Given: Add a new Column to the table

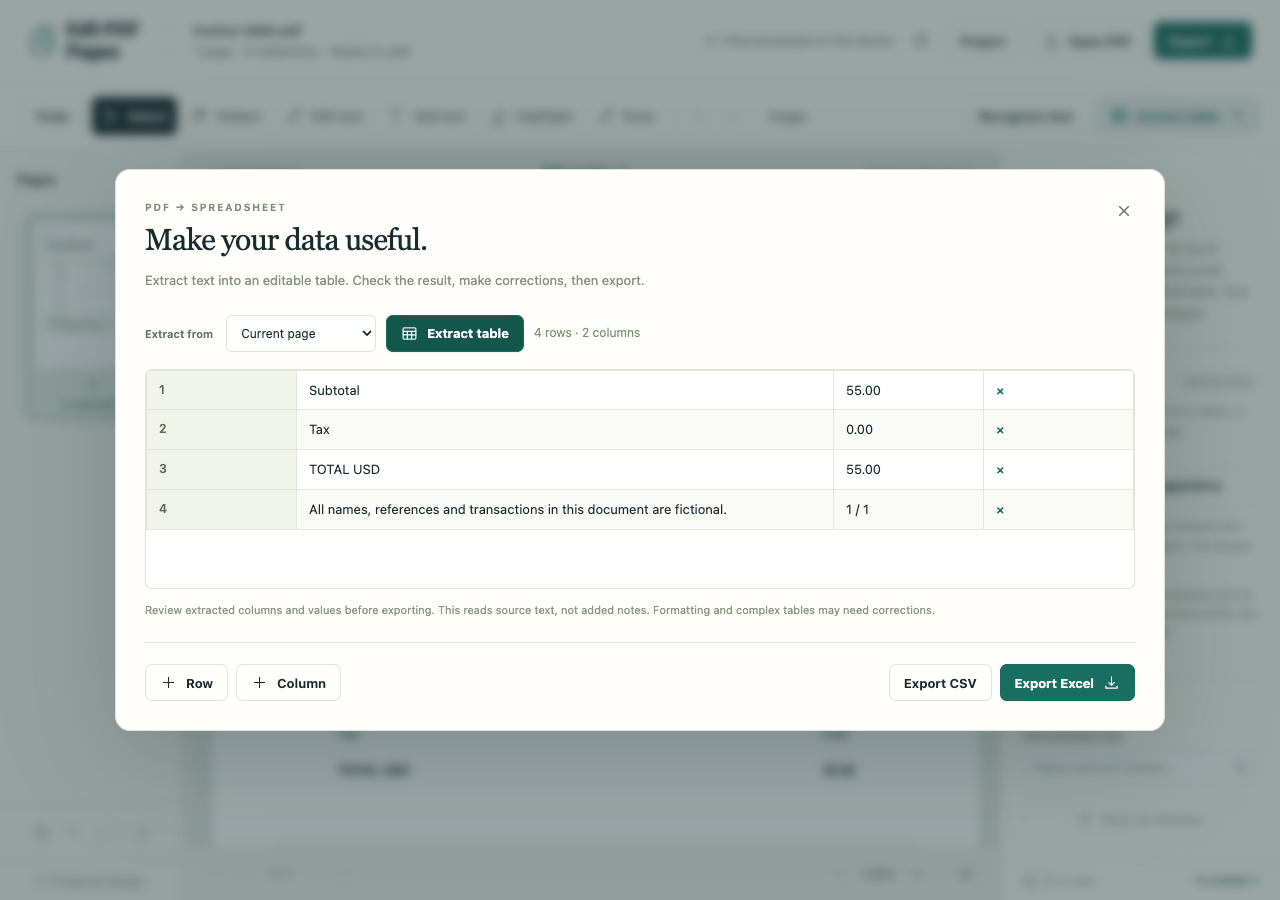Looking at the screenshot, I should [x=288, y=683].
